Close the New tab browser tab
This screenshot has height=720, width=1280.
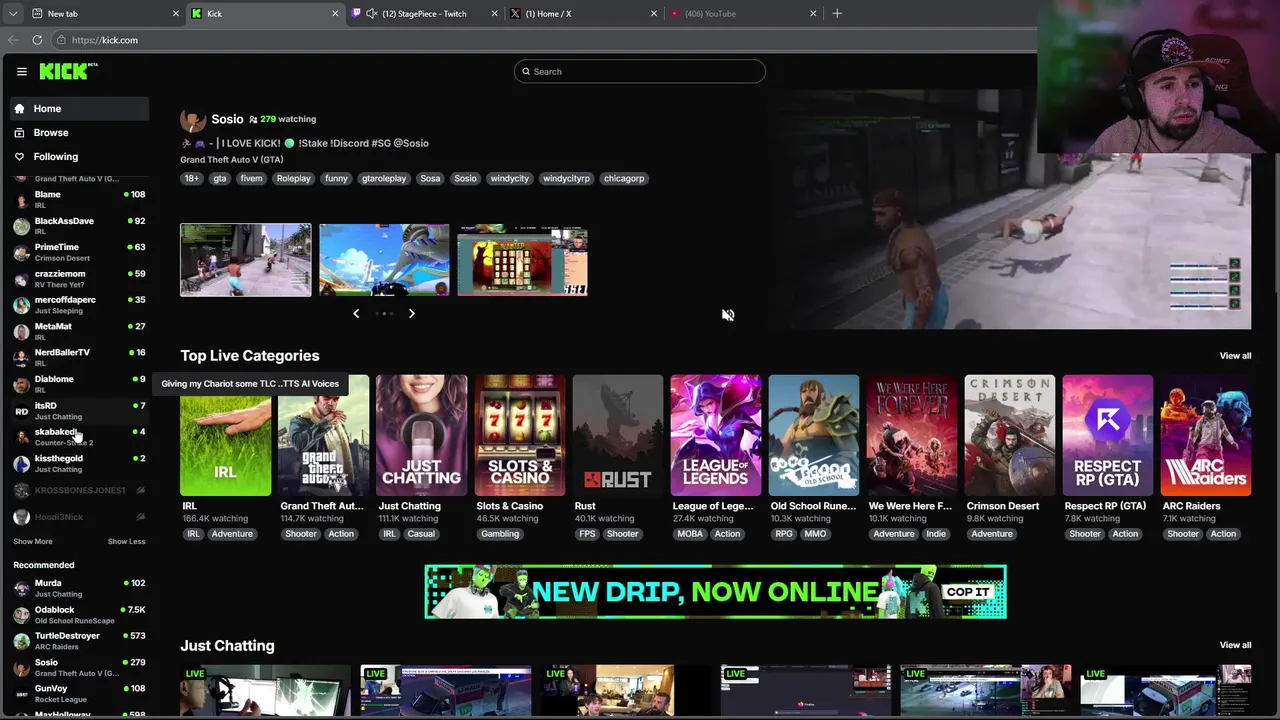tap(176, 13)
